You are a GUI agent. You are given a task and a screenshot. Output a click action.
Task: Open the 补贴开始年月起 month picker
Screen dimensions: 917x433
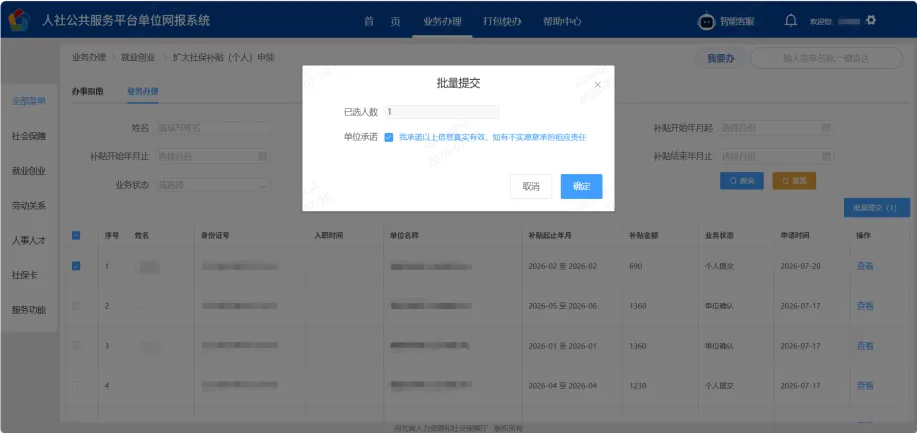(776, 128)
